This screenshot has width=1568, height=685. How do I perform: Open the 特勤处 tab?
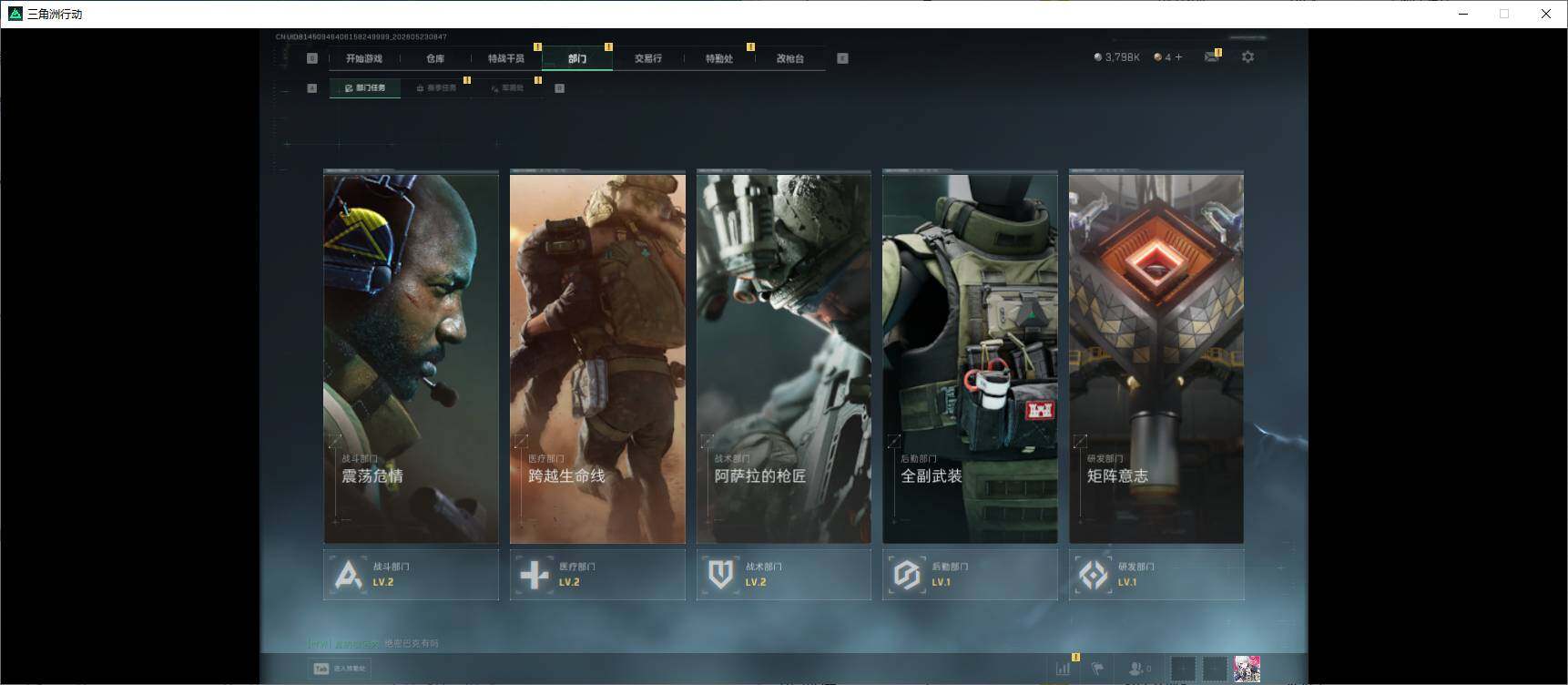click(719, 58)
